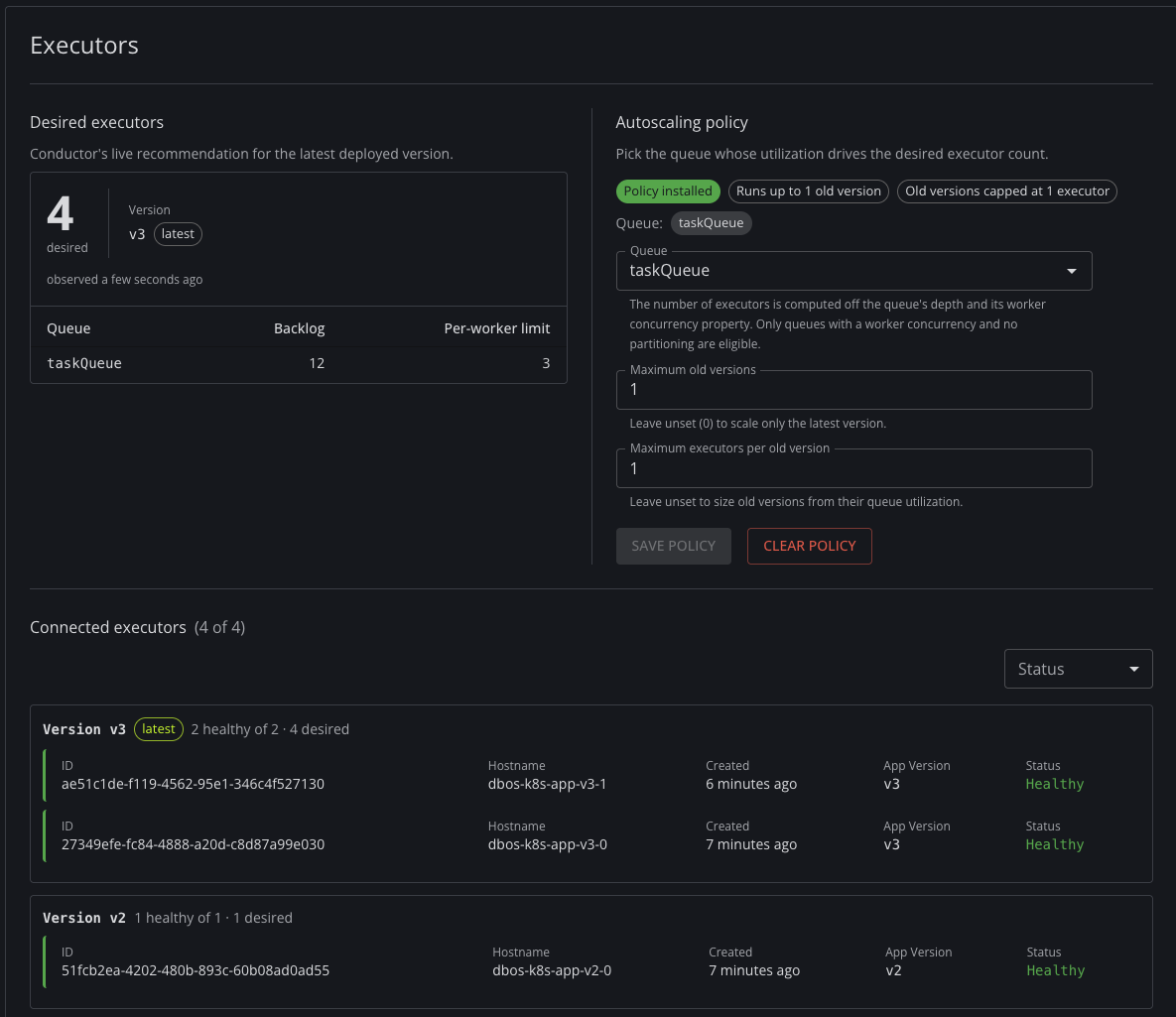Click the taskQueue chip beside Queue label
The width and height of the screenshot is (1176, 1017).
(x=710, y=223)
